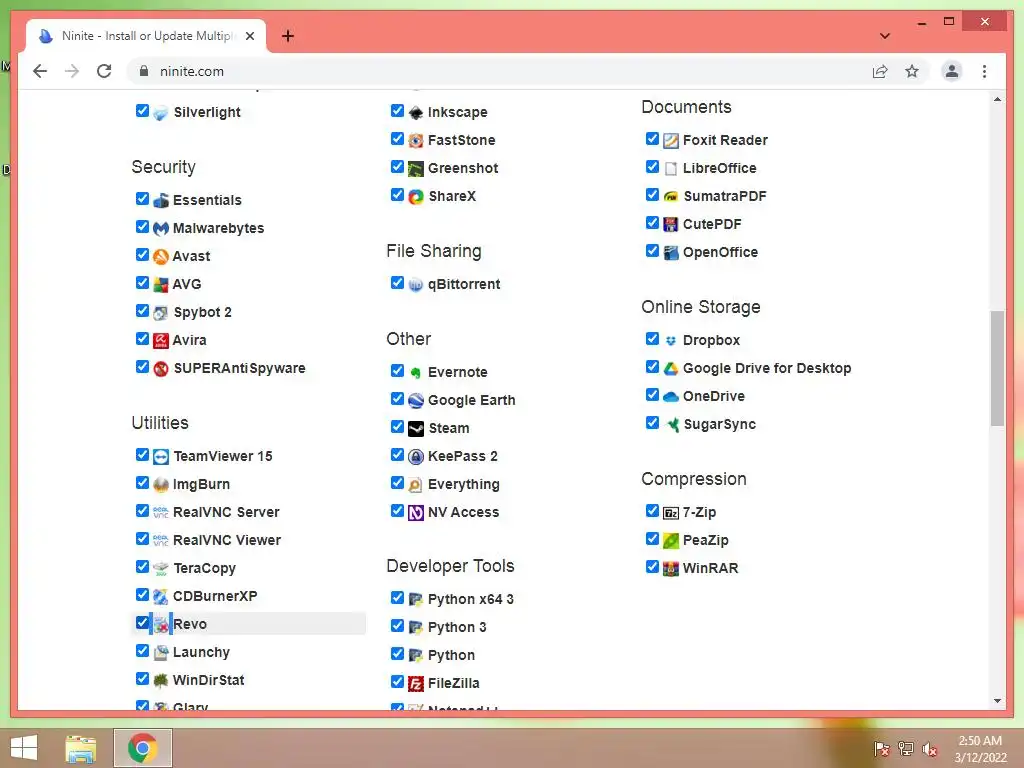Viewport: 1024px width, 768px height.
Task: Click the page vertical scrollbar thumb
Action: click(x=997, y=368)
